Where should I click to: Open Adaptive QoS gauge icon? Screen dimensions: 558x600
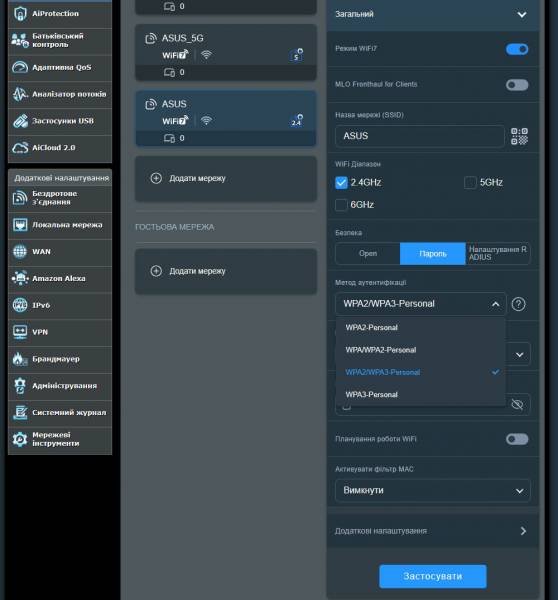20,67
